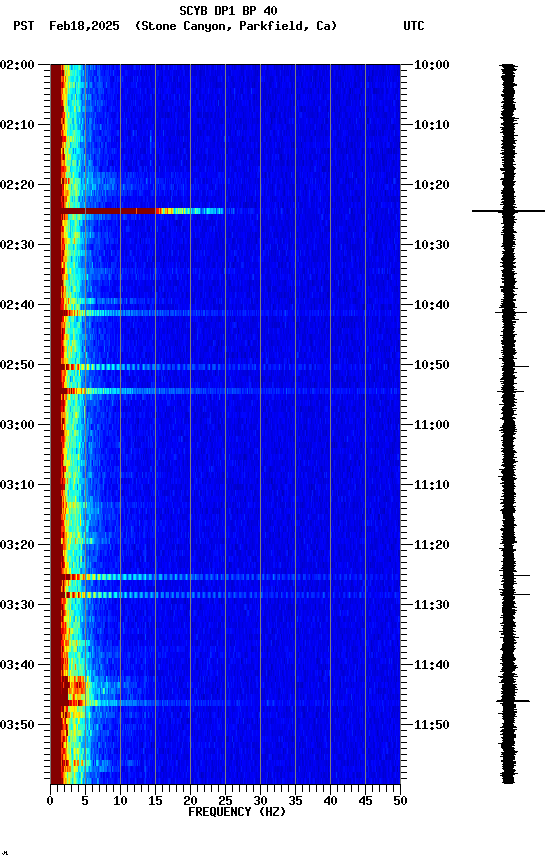Screen dimensions: 552x864
Task: Click the UTC time label 11:50
Action: tap(432, 725)
